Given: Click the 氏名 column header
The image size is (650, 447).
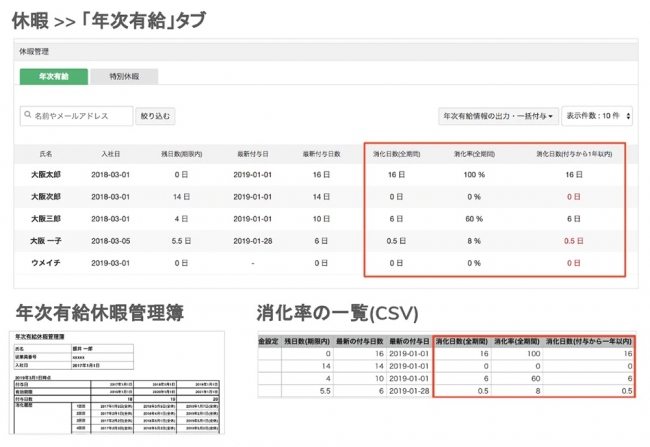Looking at the screenshot, I should point(46,154).
